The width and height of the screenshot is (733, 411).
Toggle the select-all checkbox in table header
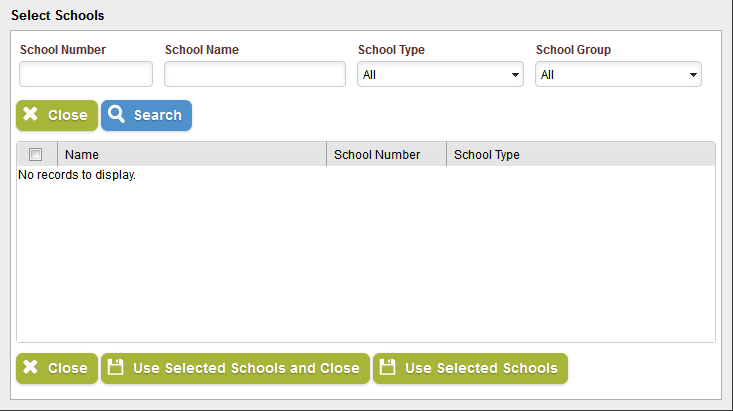(x=36, y=155)
